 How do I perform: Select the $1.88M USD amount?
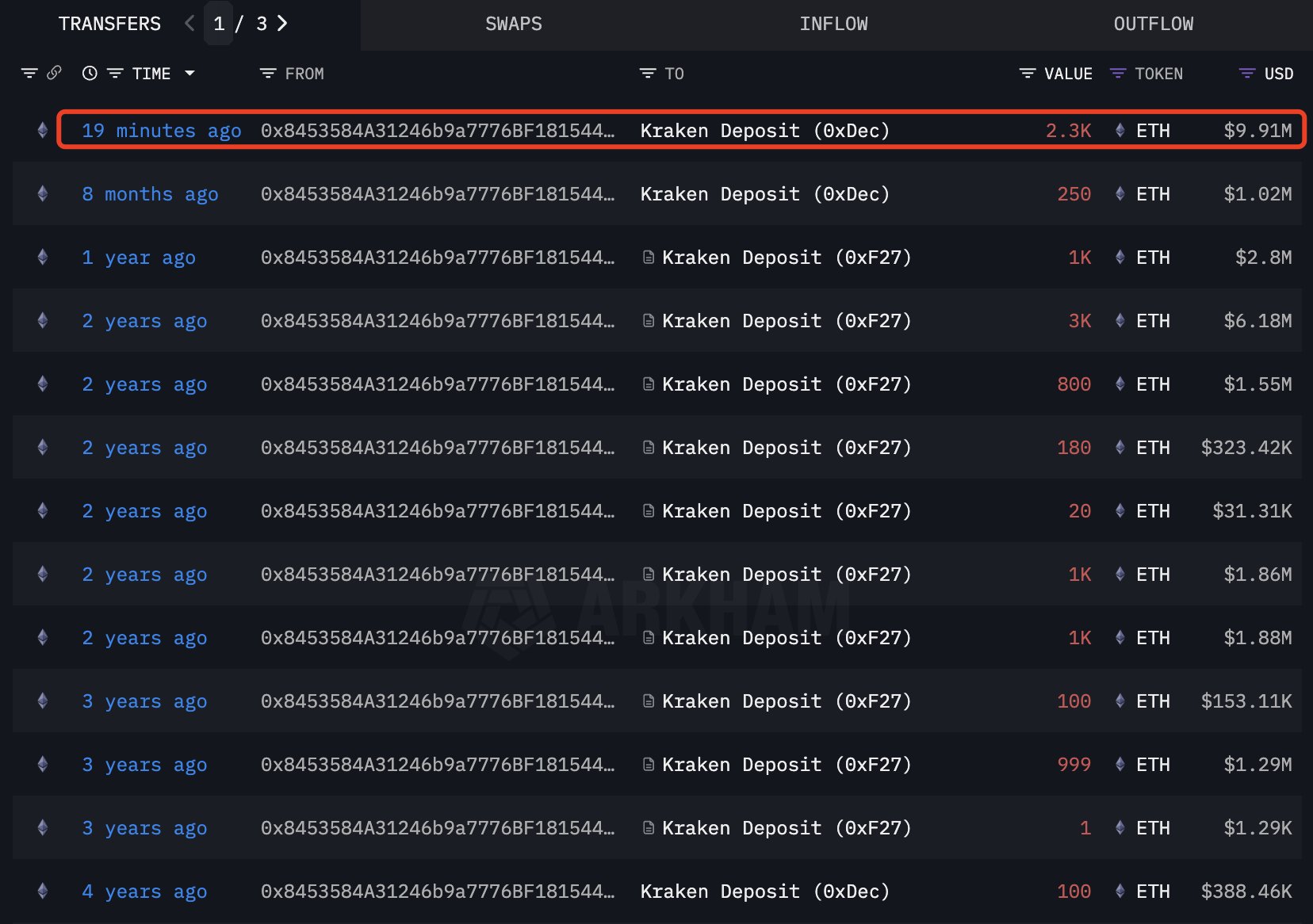1257,638
